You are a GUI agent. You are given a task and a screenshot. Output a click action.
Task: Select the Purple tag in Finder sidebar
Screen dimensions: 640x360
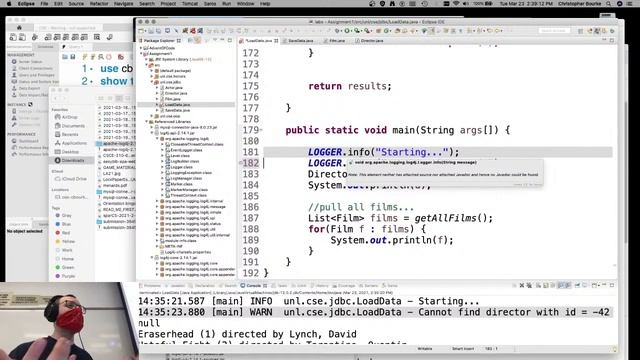(65, 276)
